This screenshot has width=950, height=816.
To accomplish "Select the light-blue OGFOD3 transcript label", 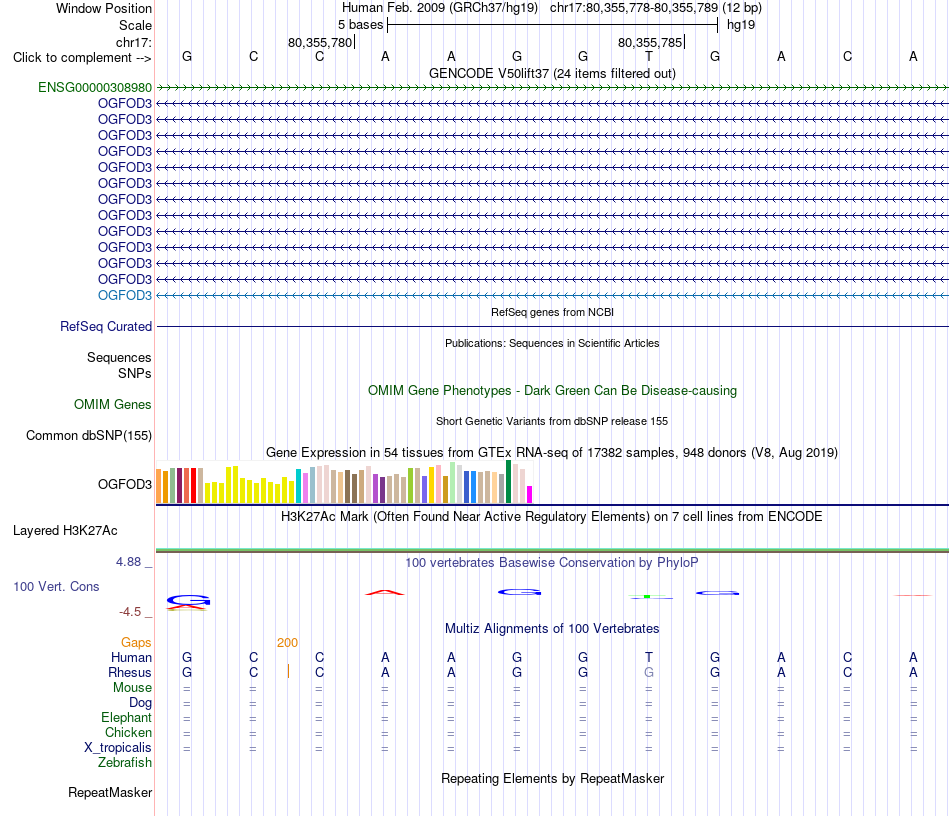I will coord(125,295).
